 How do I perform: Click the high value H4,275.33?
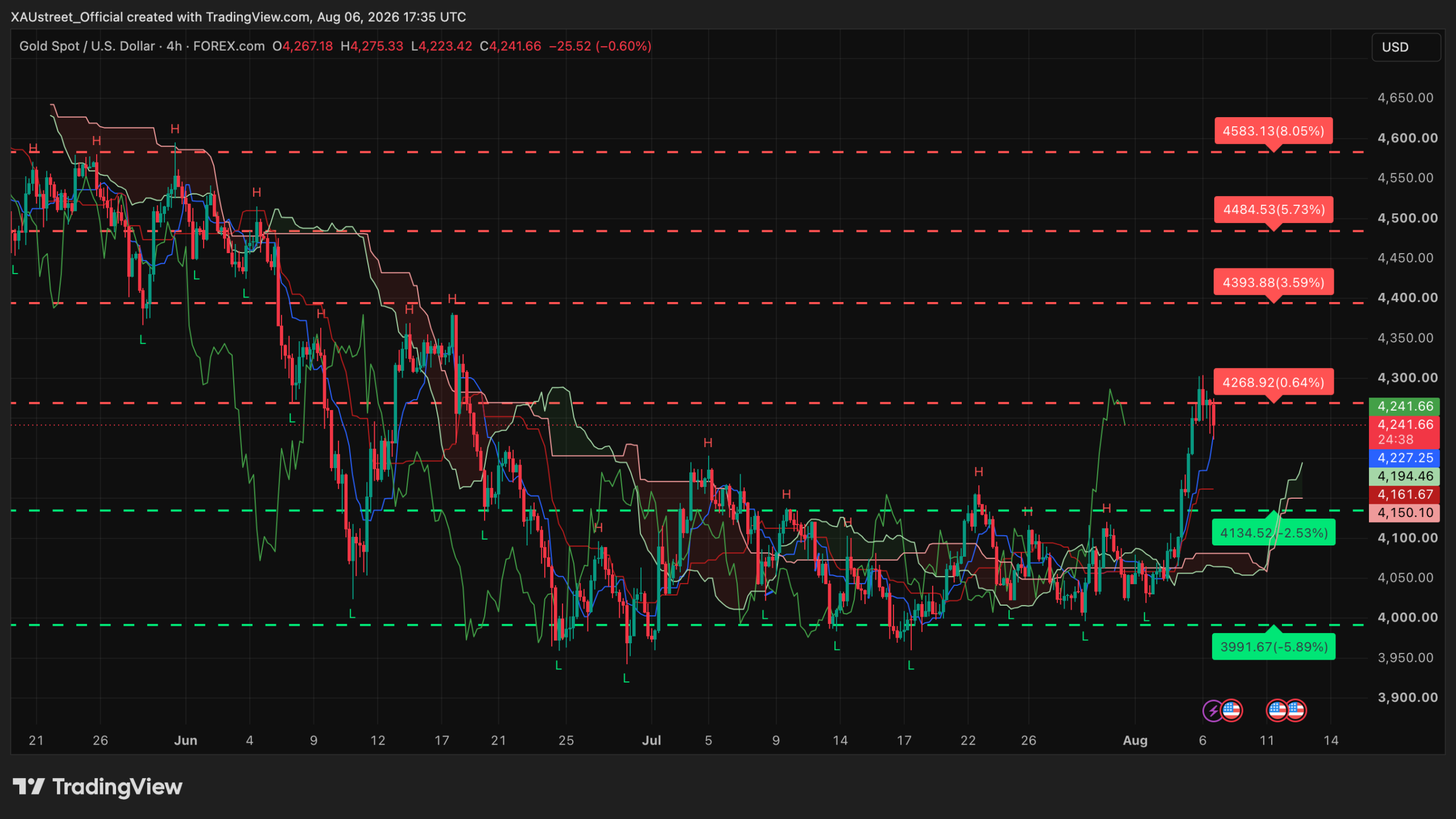(372, 46)
